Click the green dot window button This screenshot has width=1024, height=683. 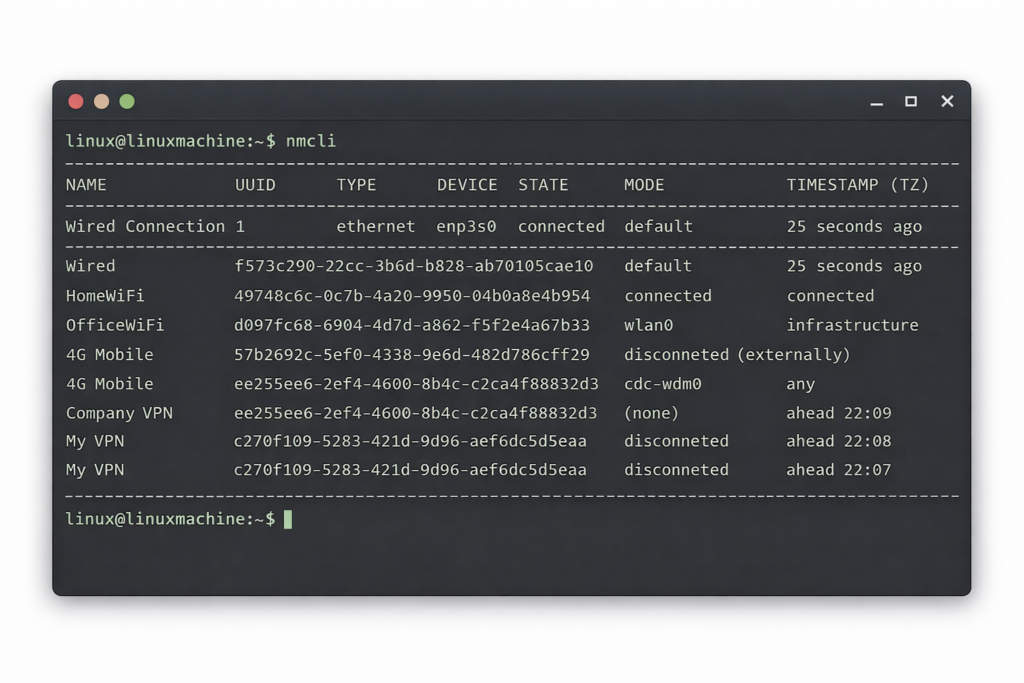pos(127,101)
